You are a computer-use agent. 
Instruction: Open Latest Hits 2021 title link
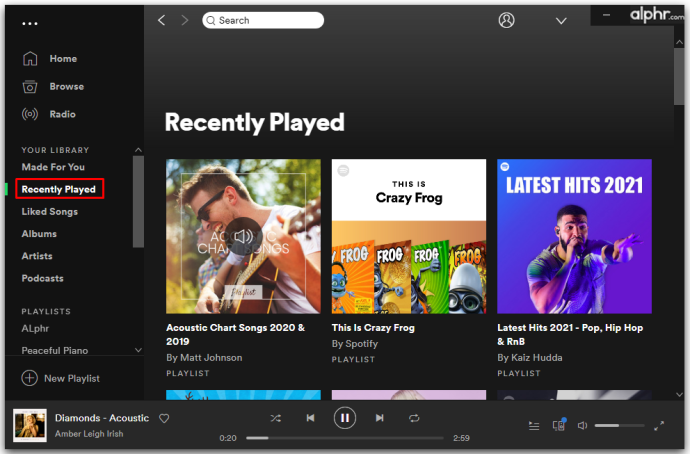pyautogui.click(x=570, y=334)
